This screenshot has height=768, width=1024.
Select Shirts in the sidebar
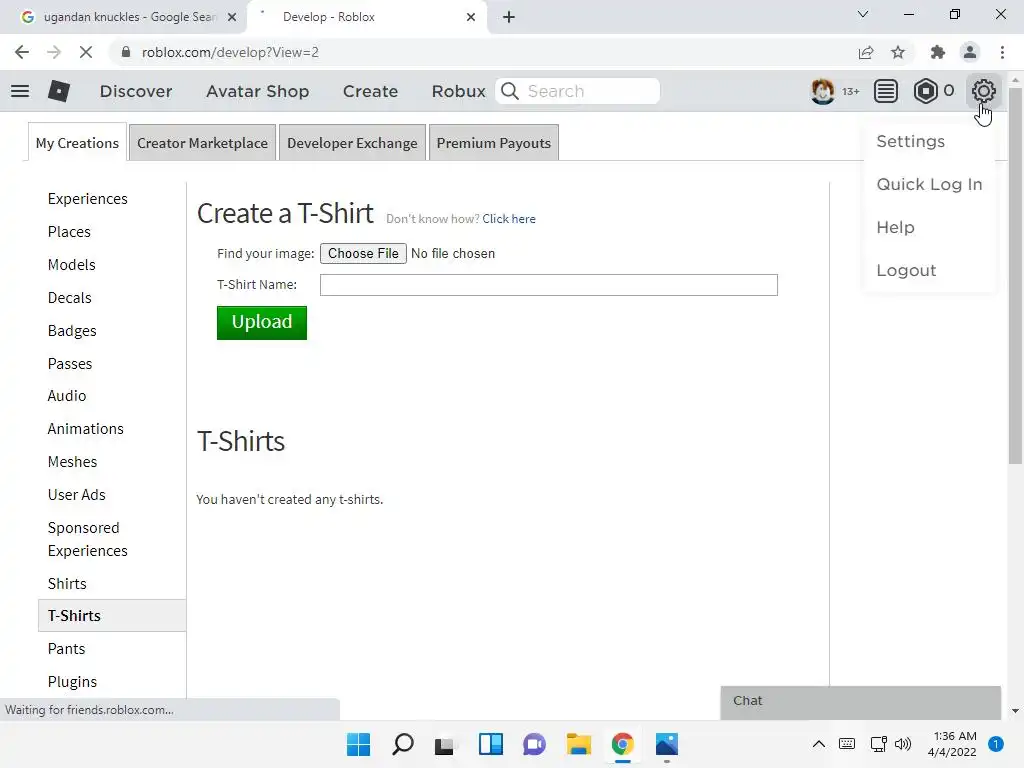[x=67, y=583]
